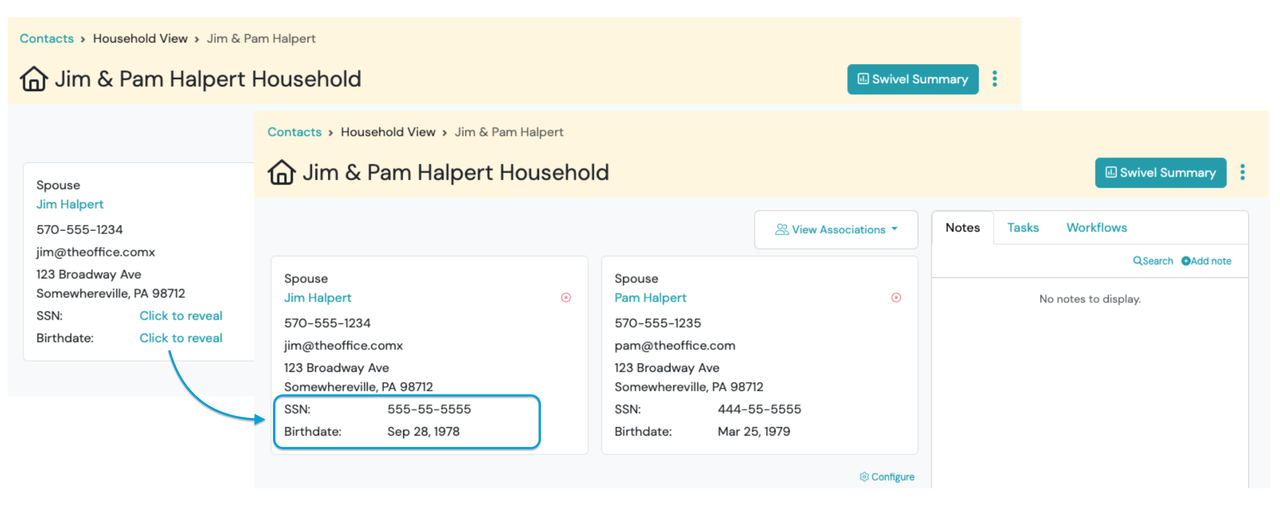This screenshot has height=508, width=1280.
Task: Reveal the SSN in the back window
Action: (181, 316)
